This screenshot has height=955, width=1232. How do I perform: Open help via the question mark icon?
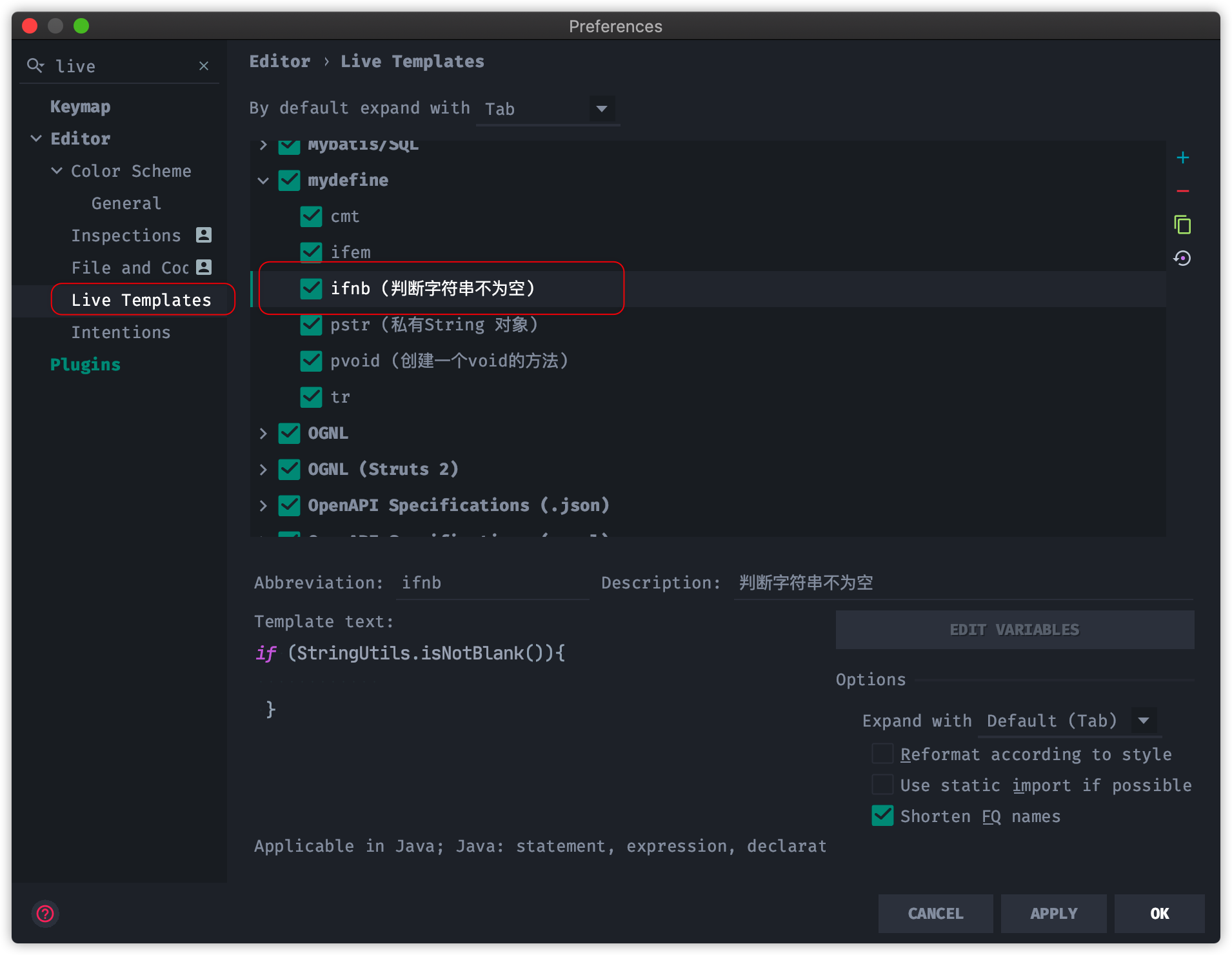tap(45, 913)
